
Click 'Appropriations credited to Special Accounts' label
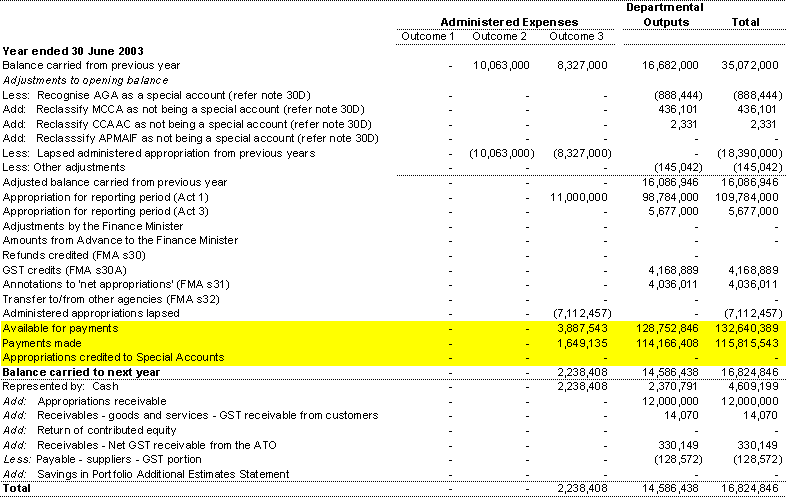coord(113,357)
